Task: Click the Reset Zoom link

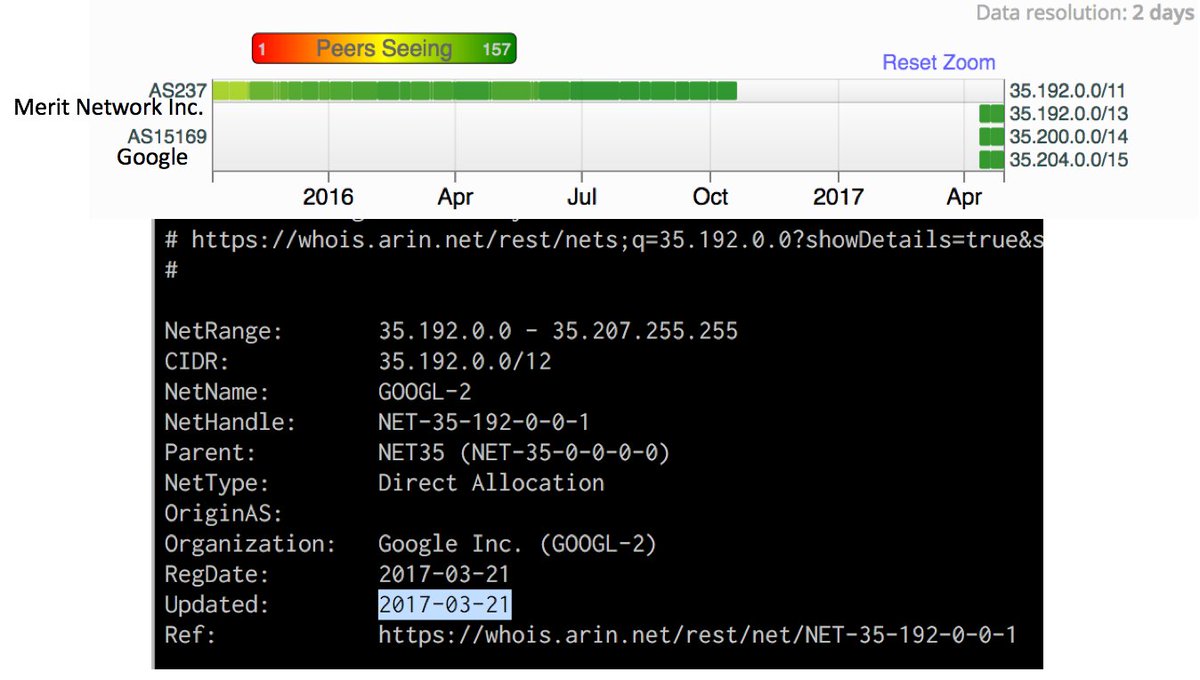Action: coord(938,62)
